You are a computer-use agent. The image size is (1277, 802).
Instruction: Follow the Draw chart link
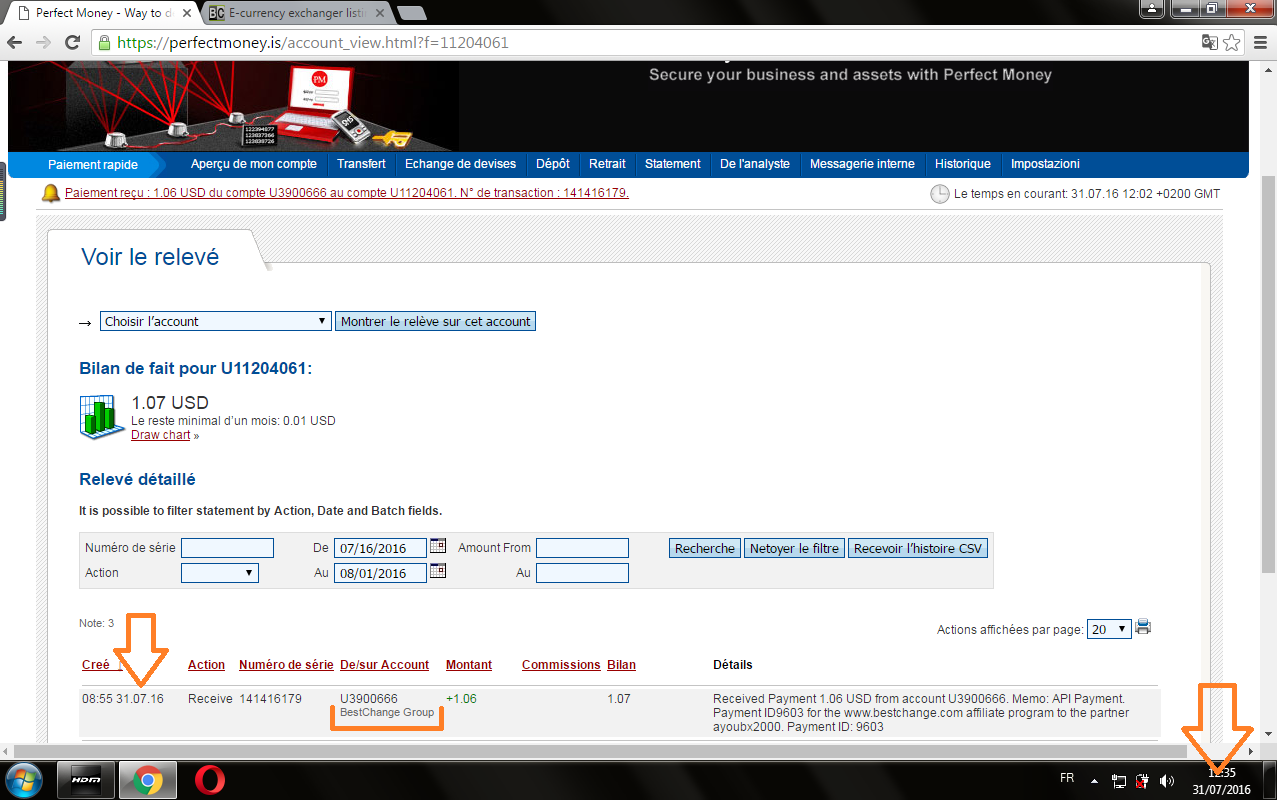click(160, 435)
